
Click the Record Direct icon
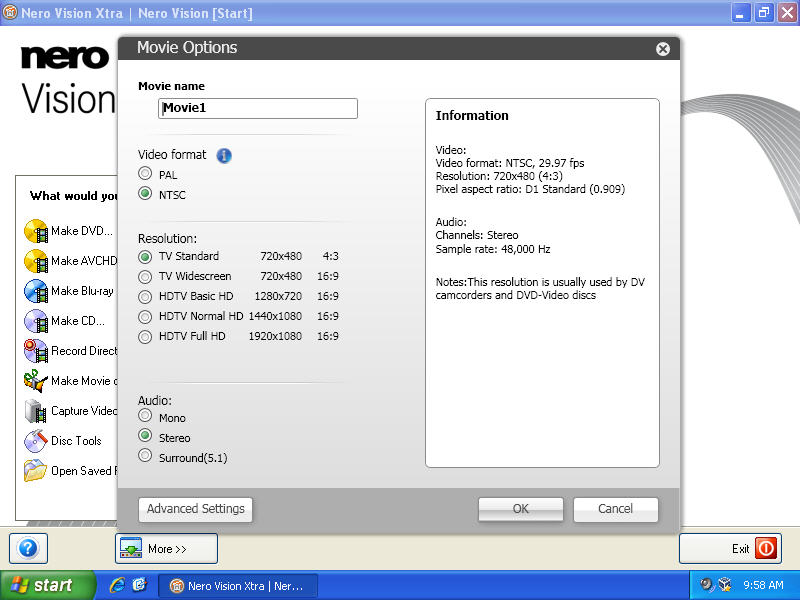36,351
